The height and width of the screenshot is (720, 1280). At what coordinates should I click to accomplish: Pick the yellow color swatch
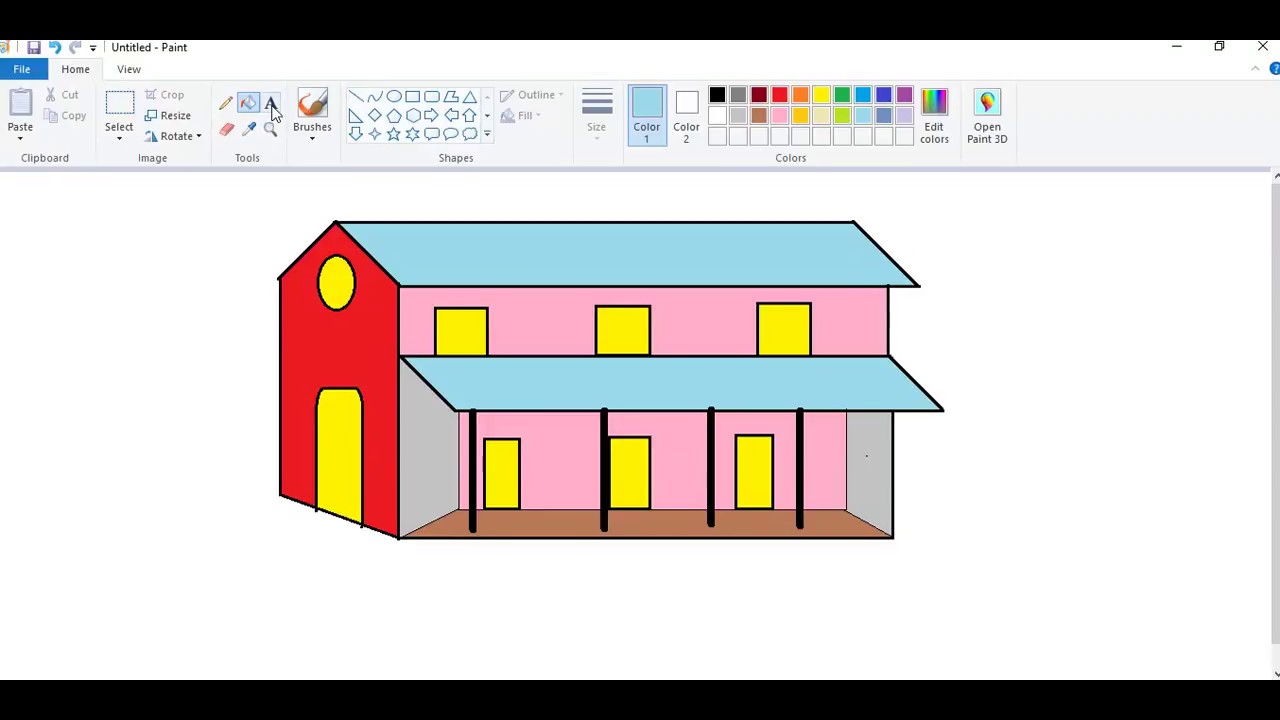(821, 95)
